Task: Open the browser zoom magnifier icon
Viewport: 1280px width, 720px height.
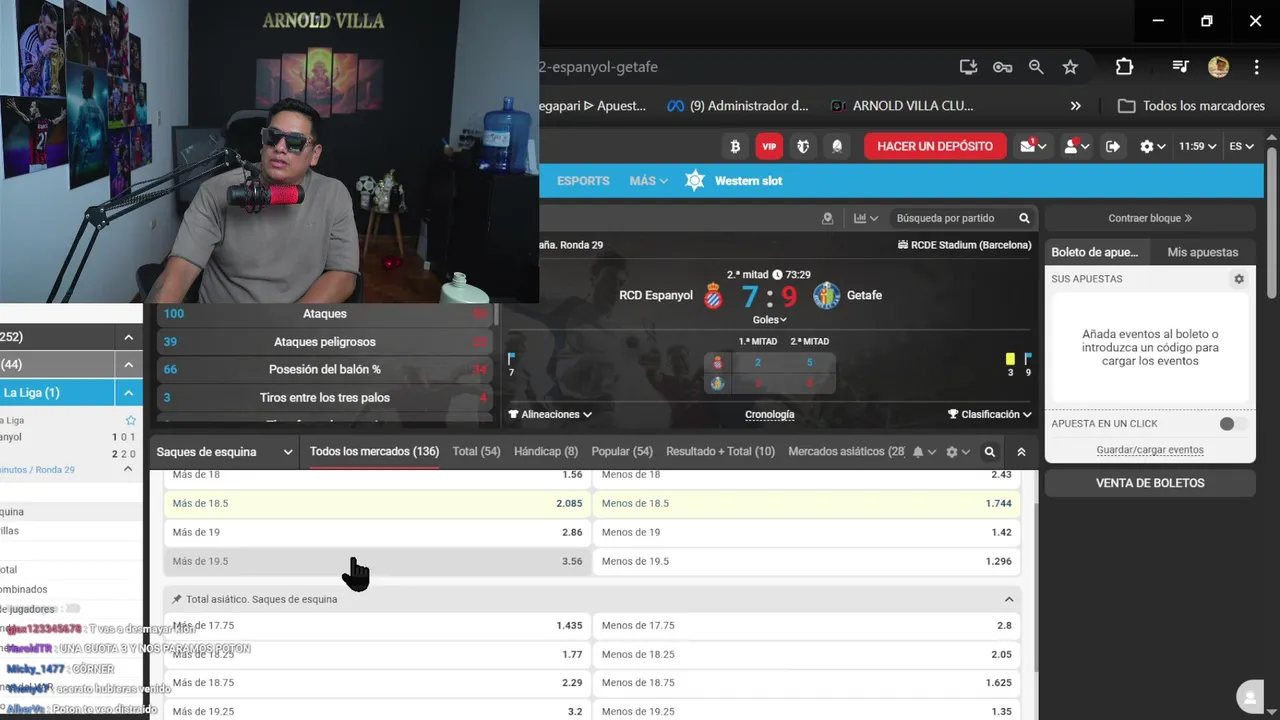Action: click(1036, 67)
